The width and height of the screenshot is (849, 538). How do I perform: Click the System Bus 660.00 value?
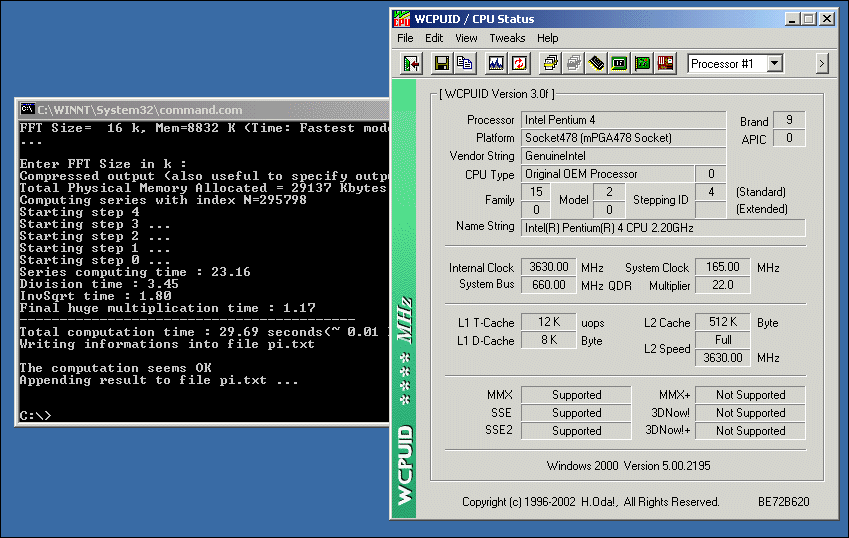tap(548, 285)
